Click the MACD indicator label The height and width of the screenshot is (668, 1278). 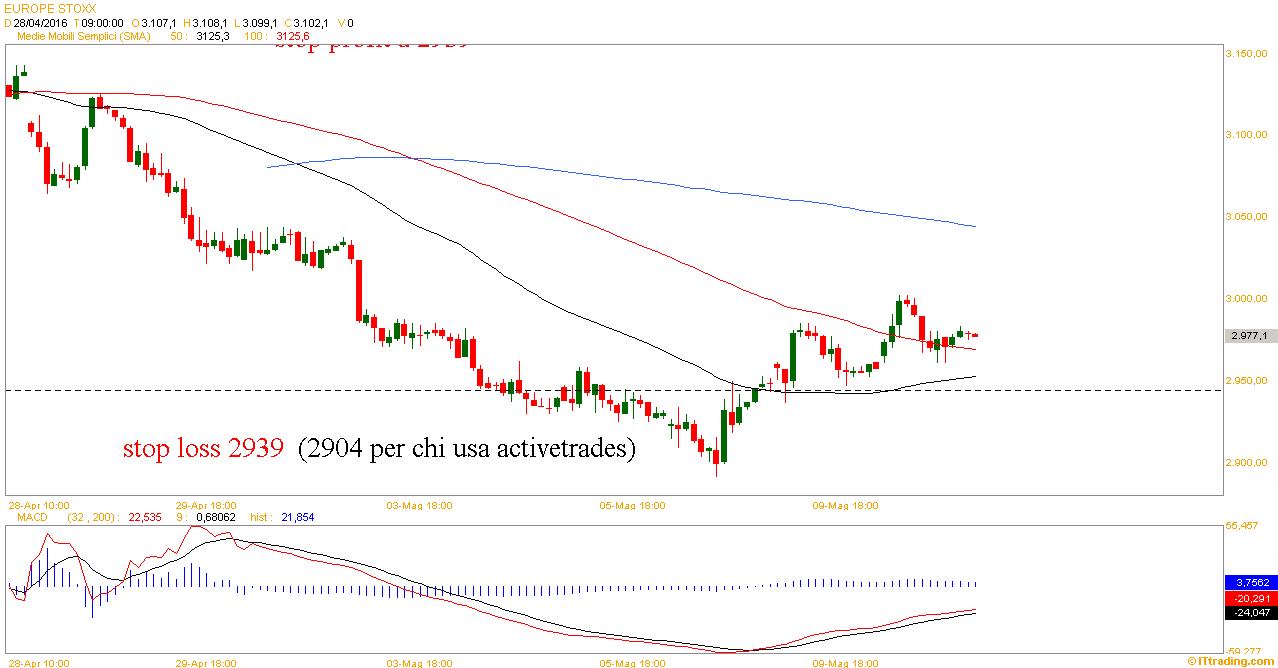32,517
